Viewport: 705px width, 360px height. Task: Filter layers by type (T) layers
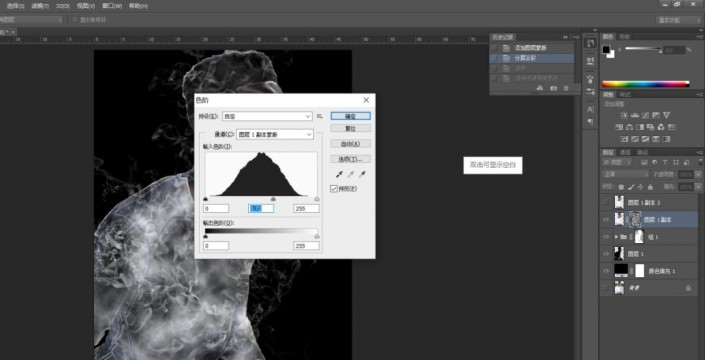click(x=665, y=162)
